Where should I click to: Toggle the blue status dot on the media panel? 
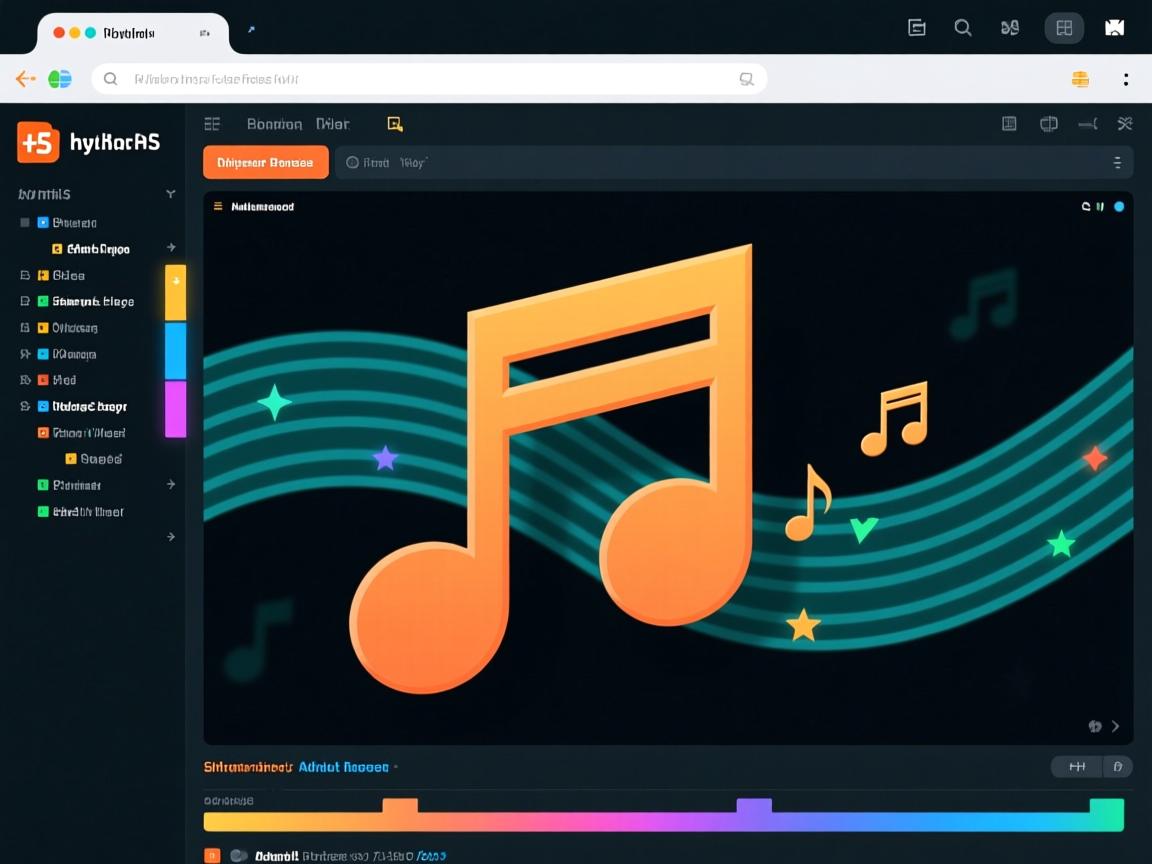click(x=1119, y=206)
